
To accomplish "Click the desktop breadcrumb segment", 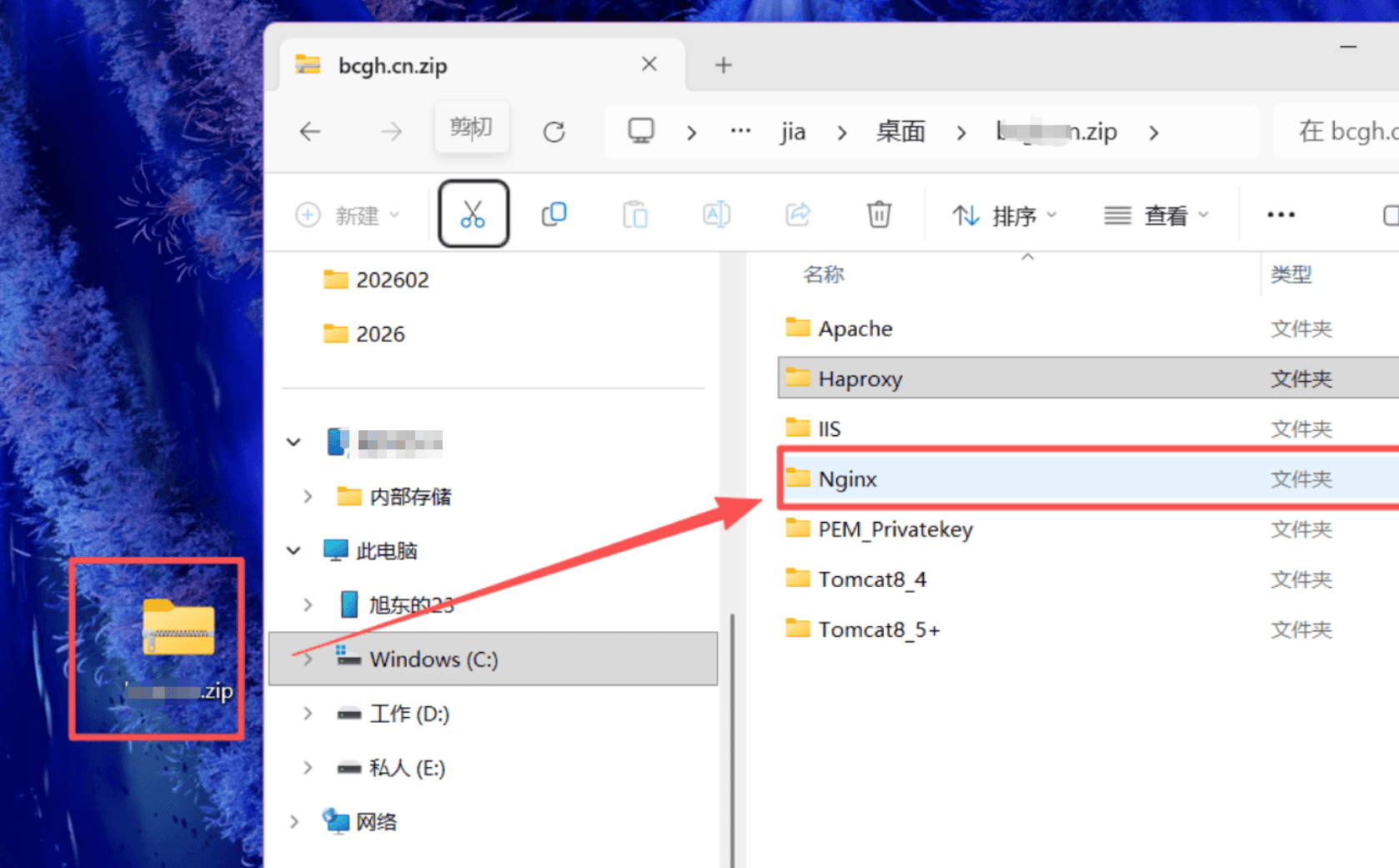I will (x=900, y=132).
